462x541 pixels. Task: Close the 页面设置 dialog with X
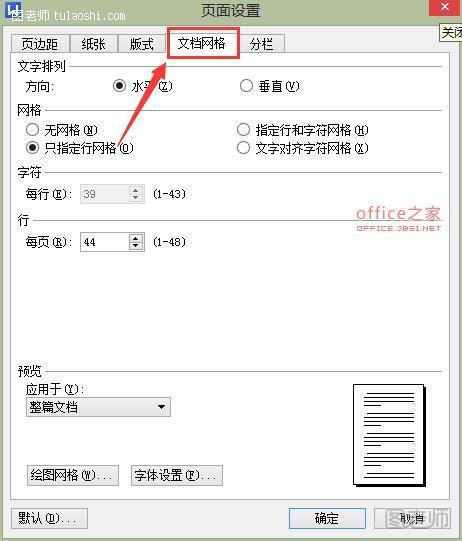point(445,7)
